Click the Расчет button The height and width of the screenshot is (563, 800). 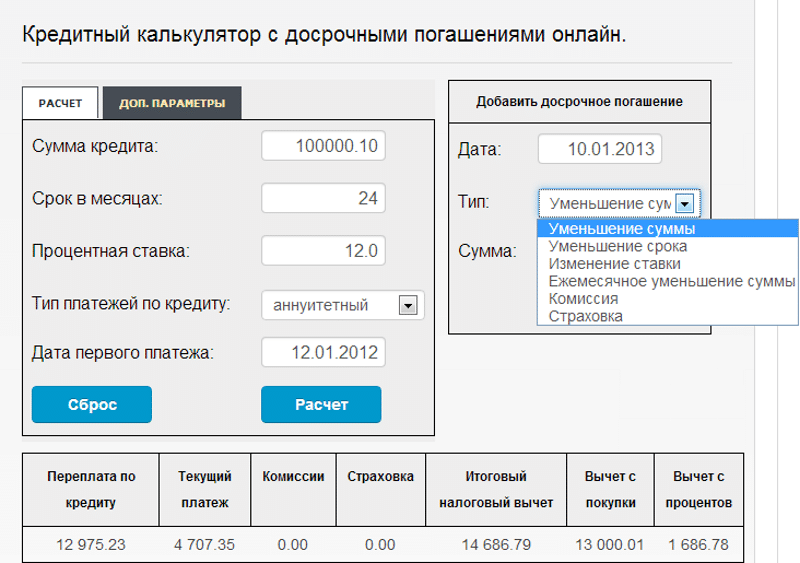(321, 404)
